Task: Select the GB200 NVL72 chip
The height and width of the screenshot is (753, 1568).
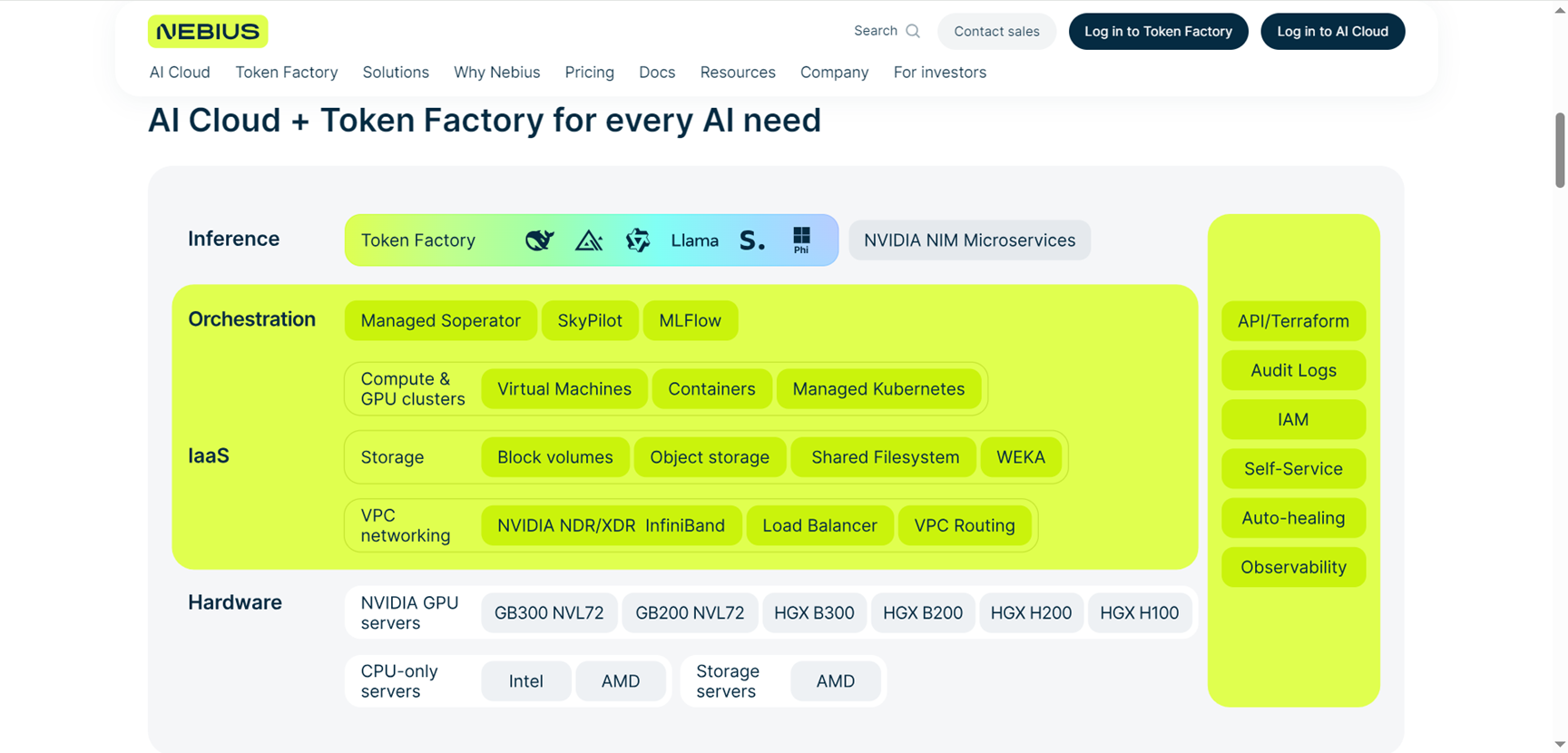Action: coord(691,613)
